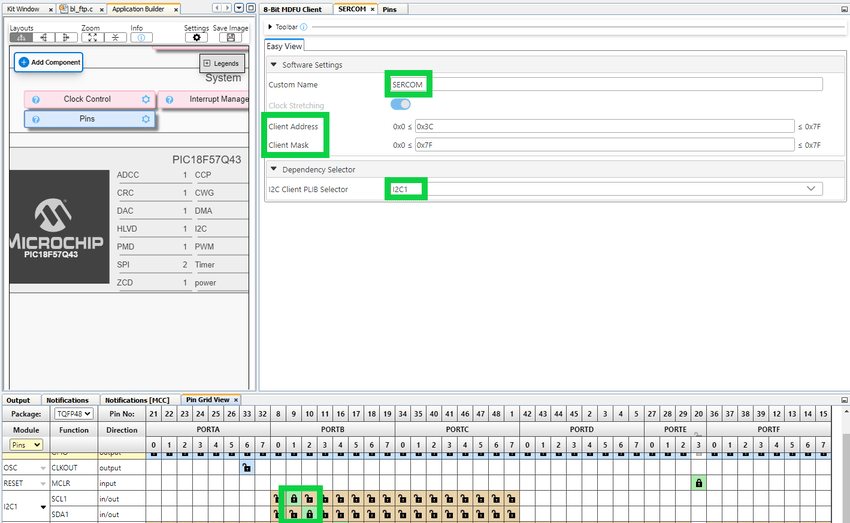Open Clock Control gear settings icon

tap(146, 100)
